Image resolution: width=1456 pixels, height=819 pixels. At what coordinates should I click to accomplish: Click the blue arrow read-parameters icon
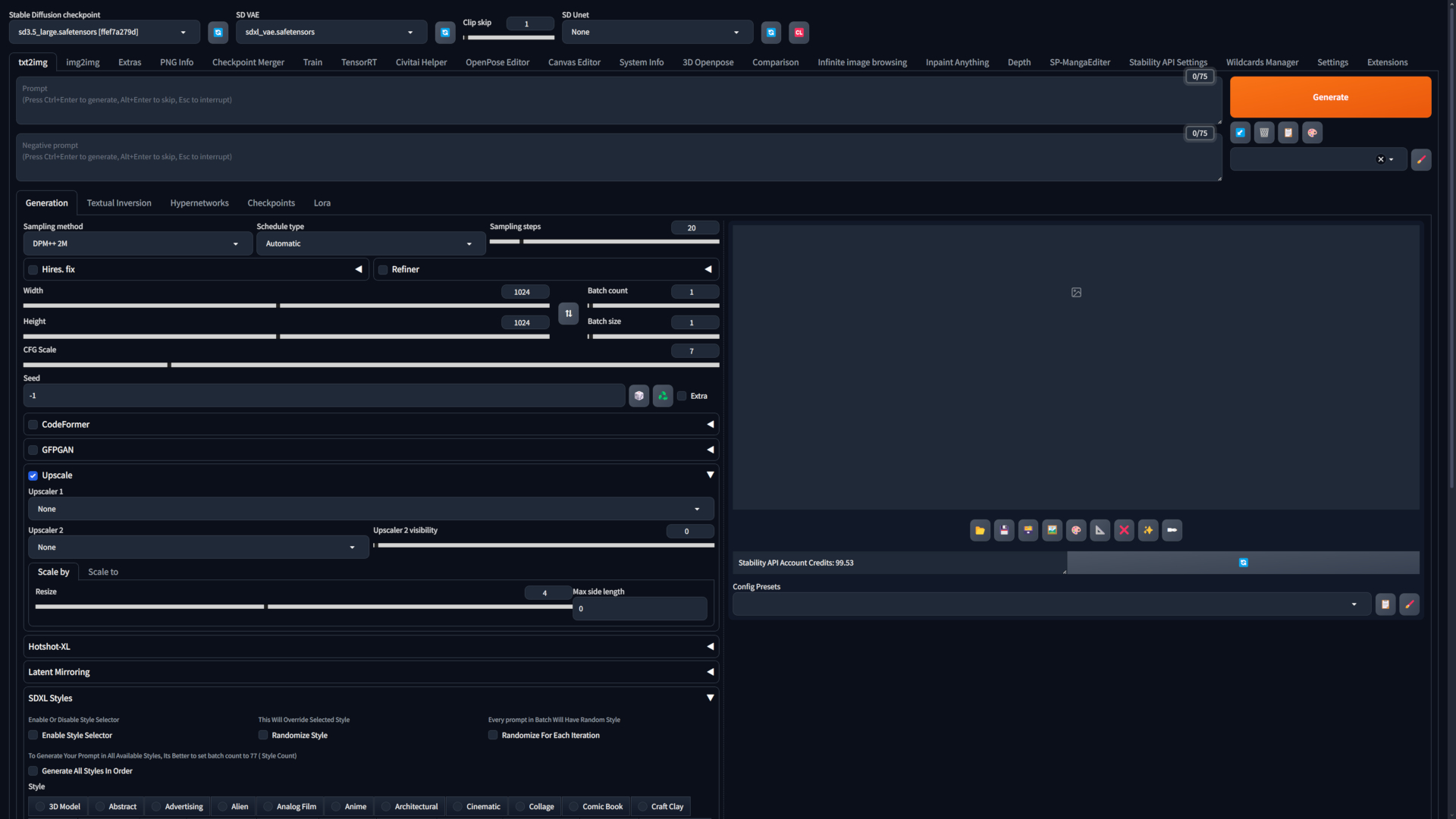(x=1240, y=133)
